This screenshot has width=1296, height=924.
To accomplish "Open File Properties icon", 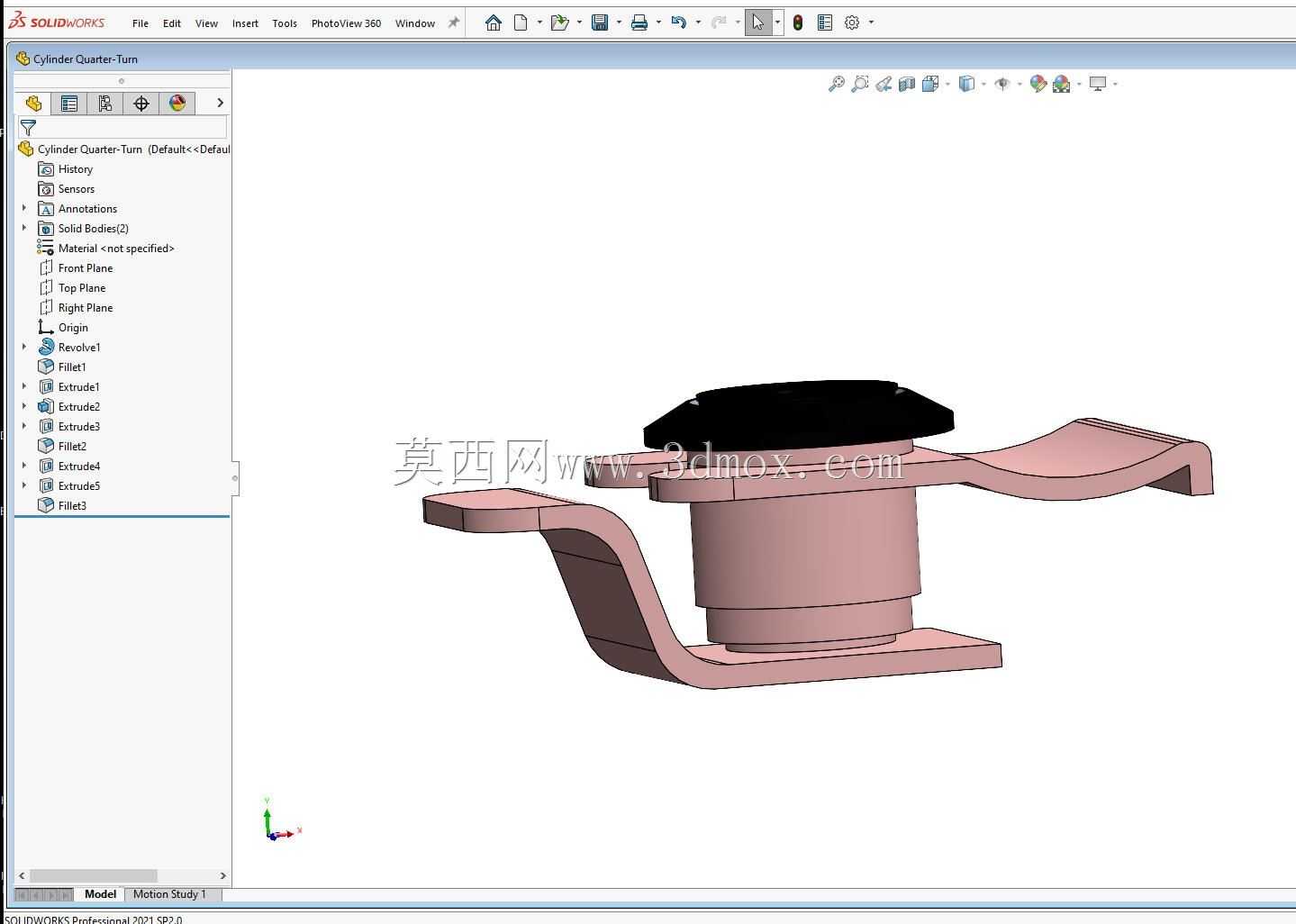I will [825, 23].
